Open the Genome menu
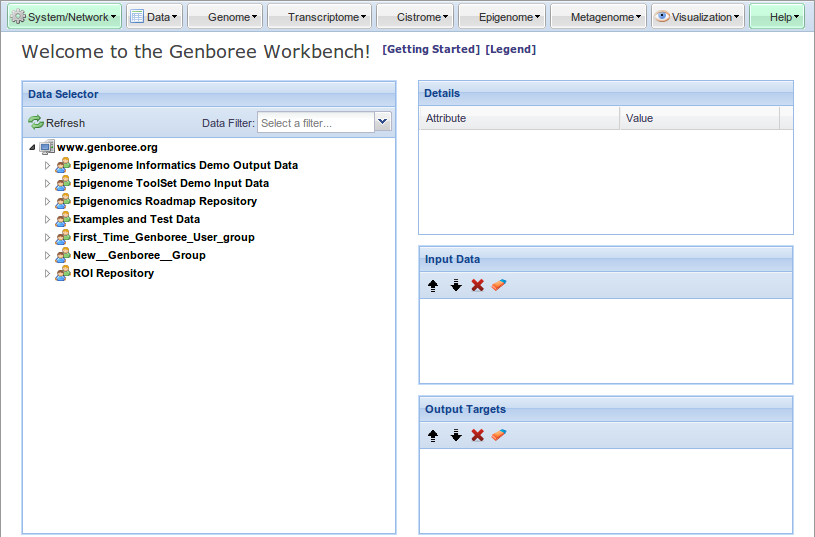Viewport: 815px width, 537px height. 226,17
